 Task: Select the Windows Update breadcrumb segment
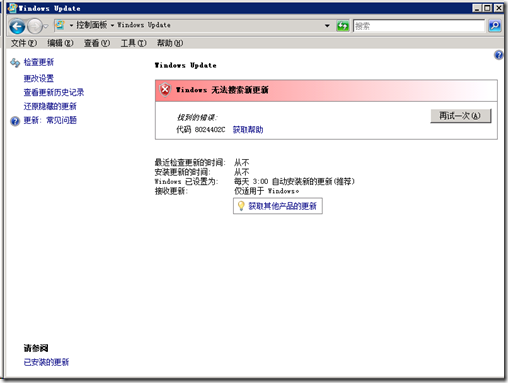(x=144, y=25)
